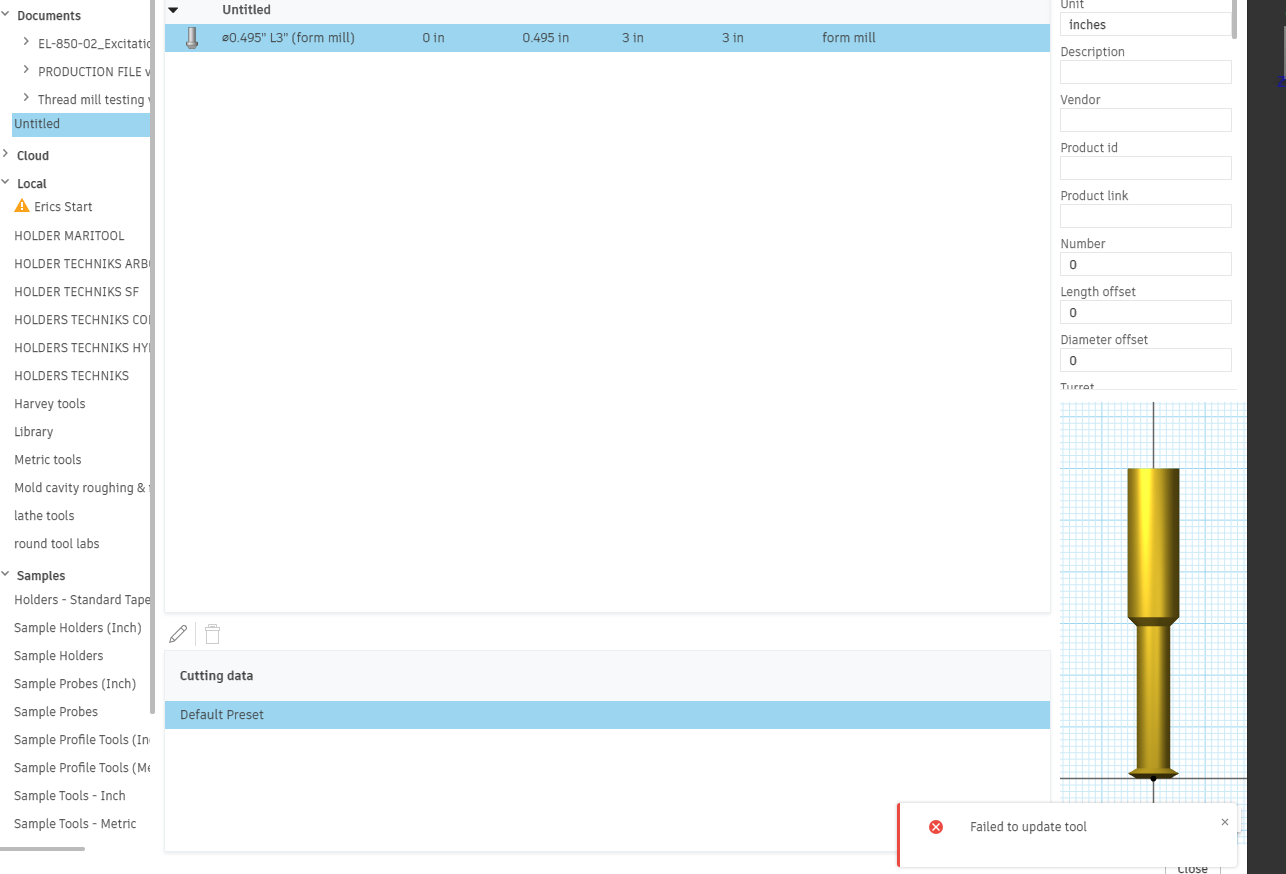This screenshot has height=874, width=1286.
Task: Click the form mill tool icon in row
Action: click(x=192, y=38)
